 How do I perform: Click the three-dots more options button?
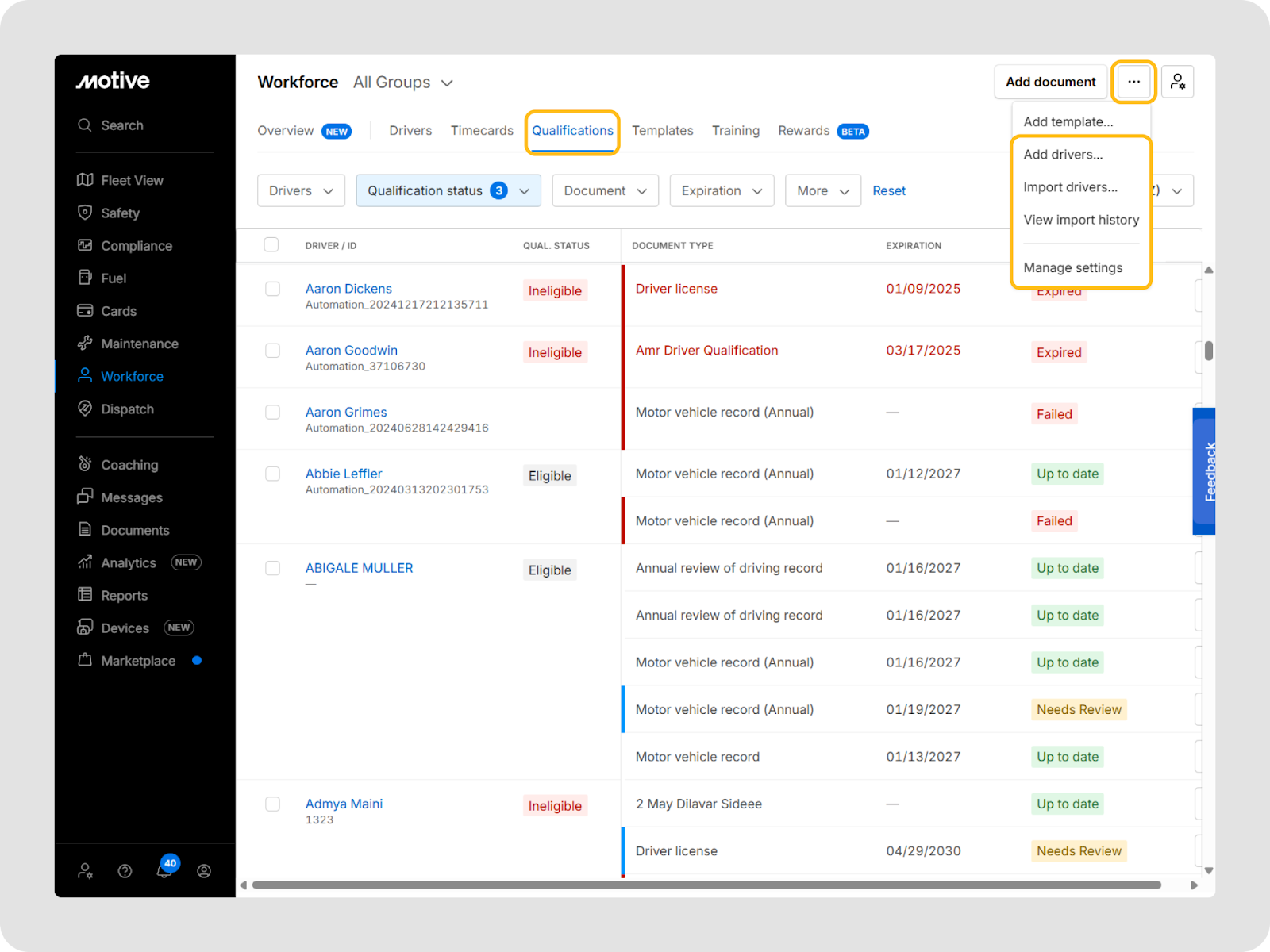coord(1133,82)
